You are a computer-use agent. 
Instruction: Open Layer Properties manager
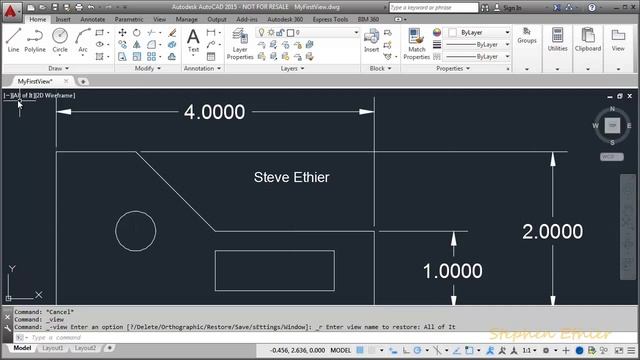tap(240, 44)
